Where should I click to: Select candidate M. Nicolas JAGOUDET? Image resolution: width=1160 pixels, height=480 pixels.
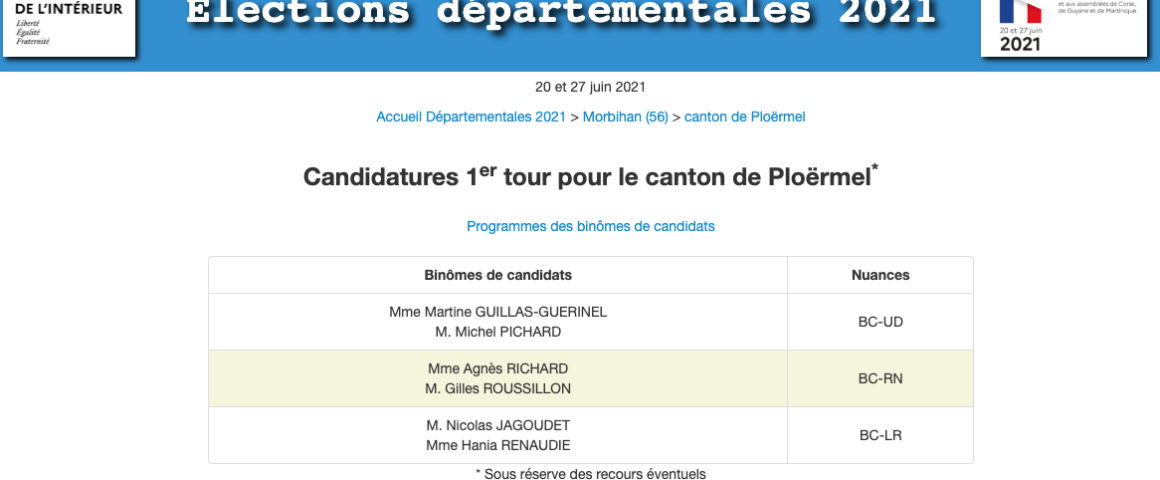coord(498,425)
